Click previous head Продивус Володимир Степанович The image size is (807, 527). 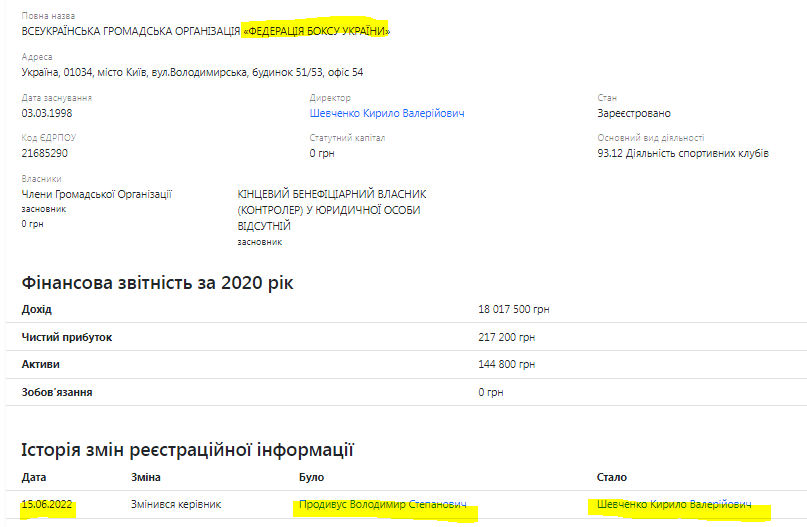coord(382,505)
